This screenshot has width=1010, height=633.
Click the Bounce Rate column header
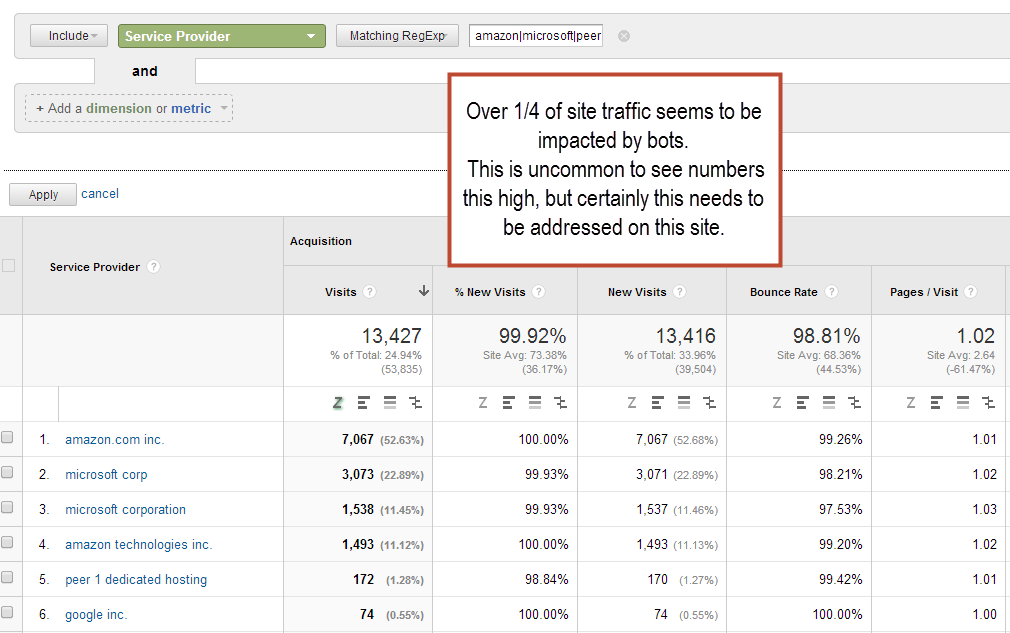click(x=784, y=292)
